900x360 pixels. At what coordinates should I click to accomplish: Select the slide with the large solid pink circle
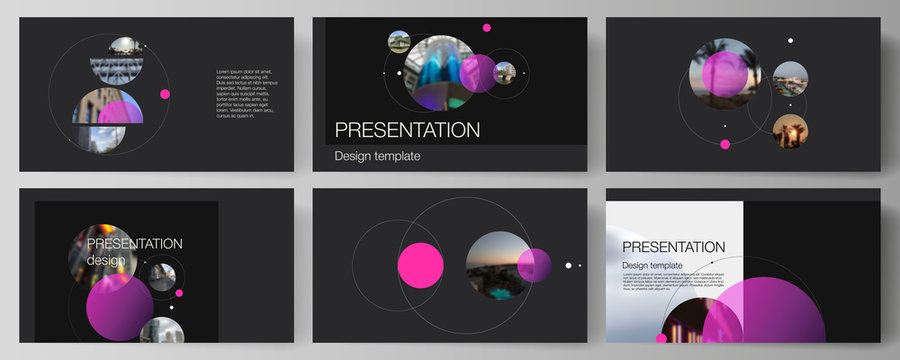point(450,265)
